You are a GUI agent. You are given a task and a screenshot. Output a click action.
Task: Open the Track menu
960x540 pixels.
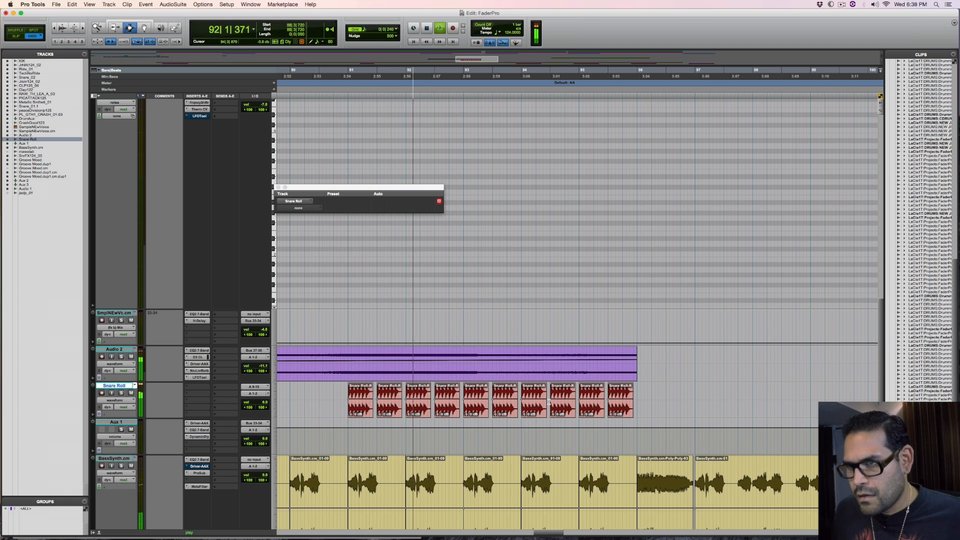click(x=108, y=4)
